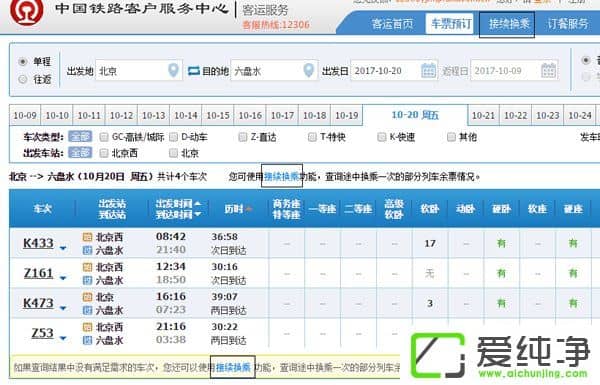Check Z-直达 train type box

243,137
